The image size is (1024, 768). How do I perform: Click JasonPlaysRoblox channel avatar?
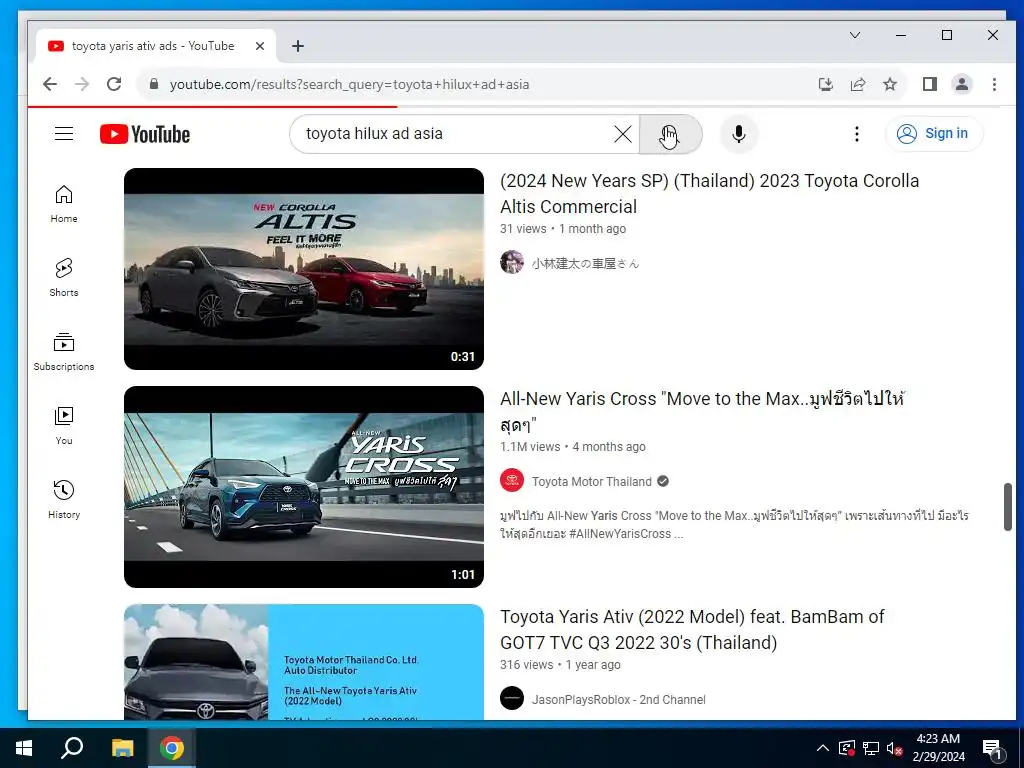[x=512, y=698]
